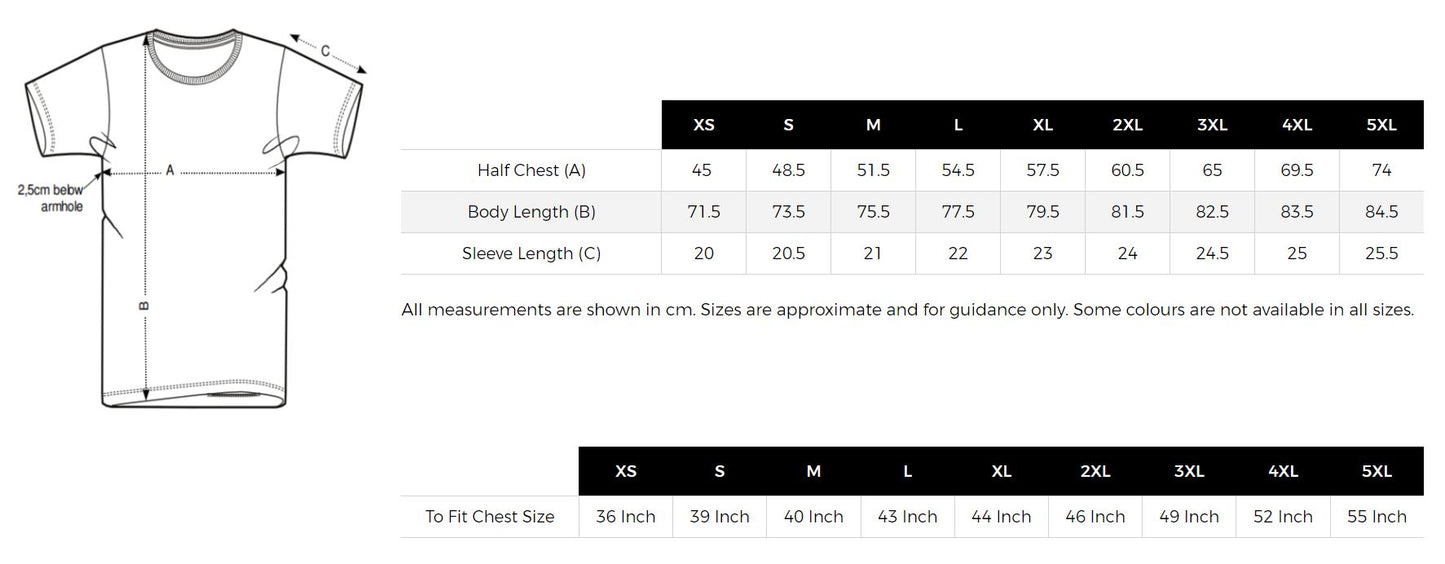Click the 48.5 Half Chest value
This screenshot has height=564, width=1445.
788,170
